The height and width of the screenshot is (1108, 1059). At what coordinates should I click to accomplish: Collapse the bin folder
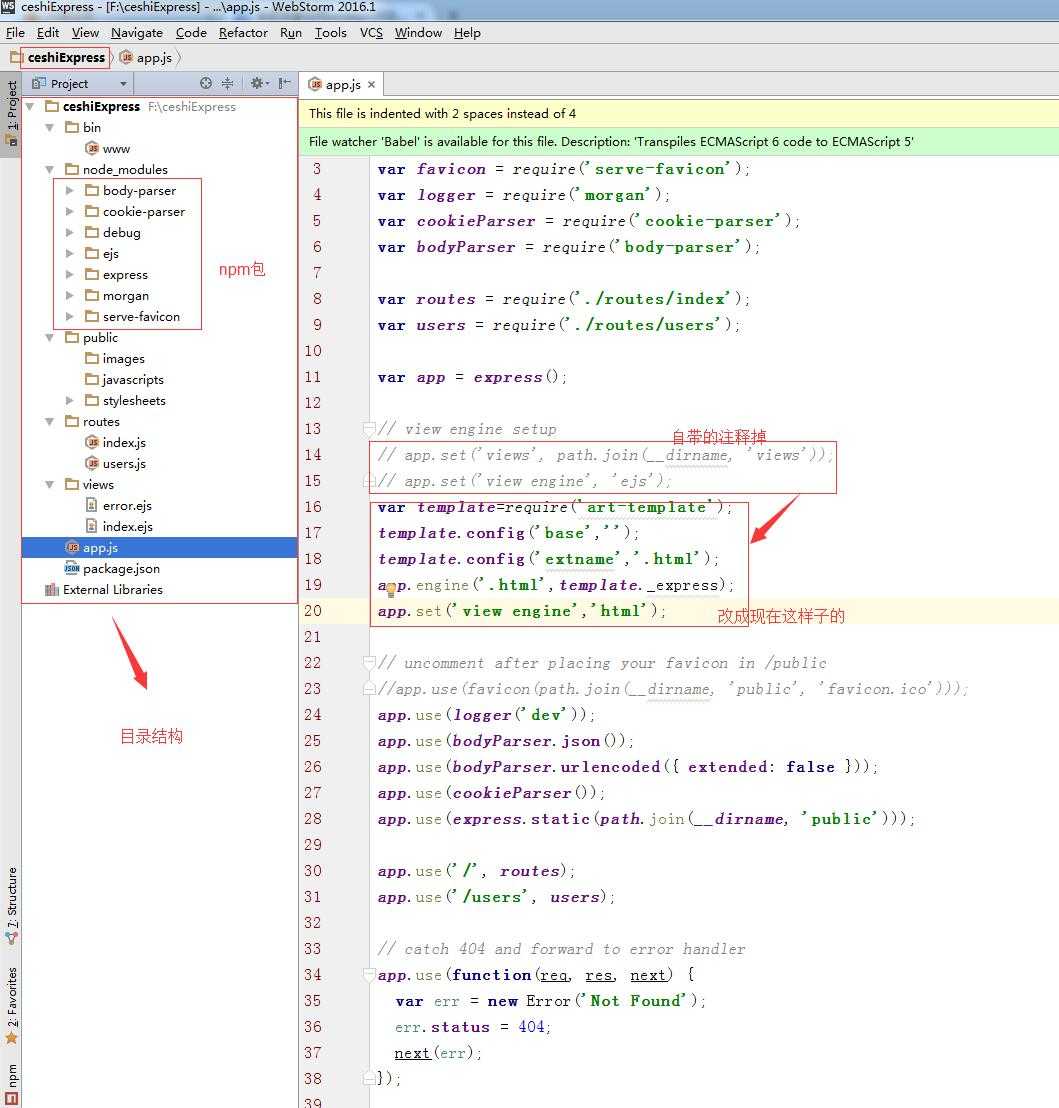pyautogui.click(x=49, y=128)
